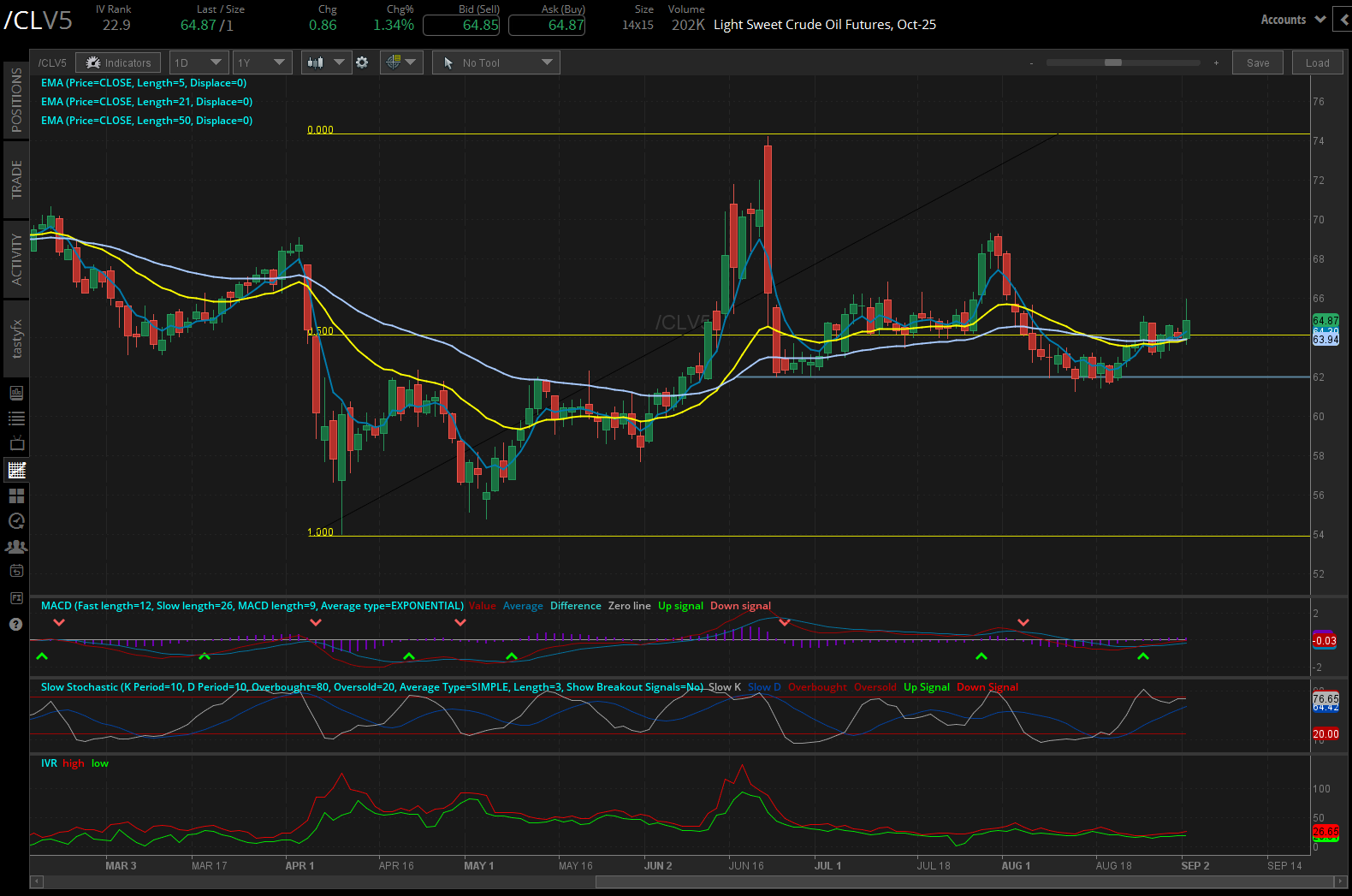Click the 0.500 Fibonacci level label

[x=321, y=331]
